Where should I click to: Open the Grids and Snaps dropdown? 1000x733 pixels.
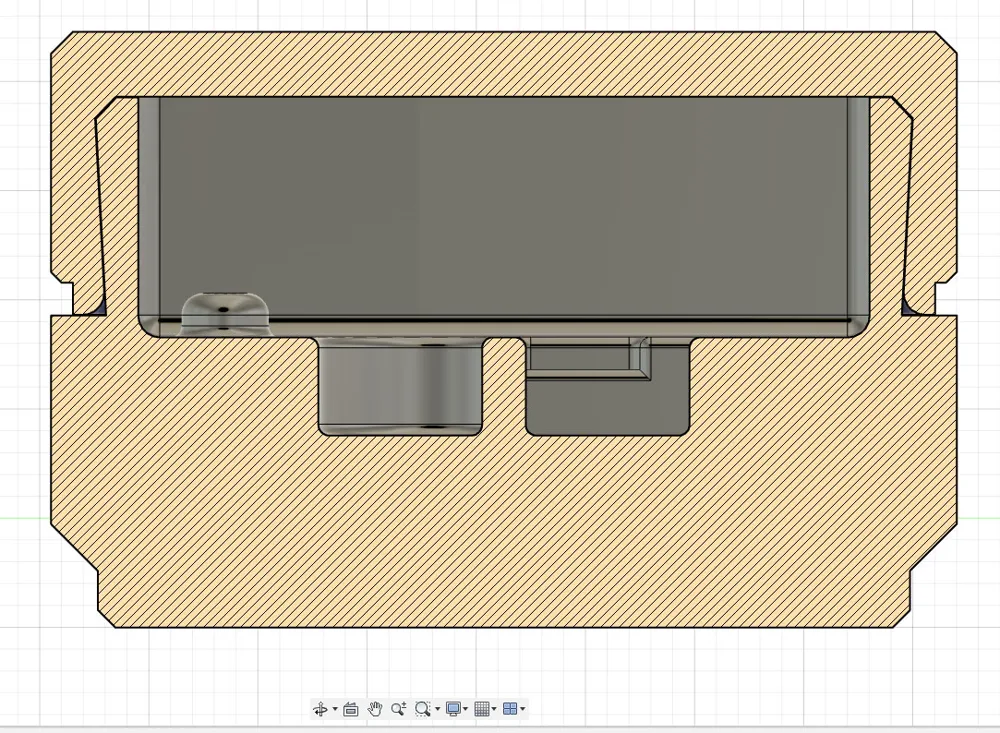[495, 709]
